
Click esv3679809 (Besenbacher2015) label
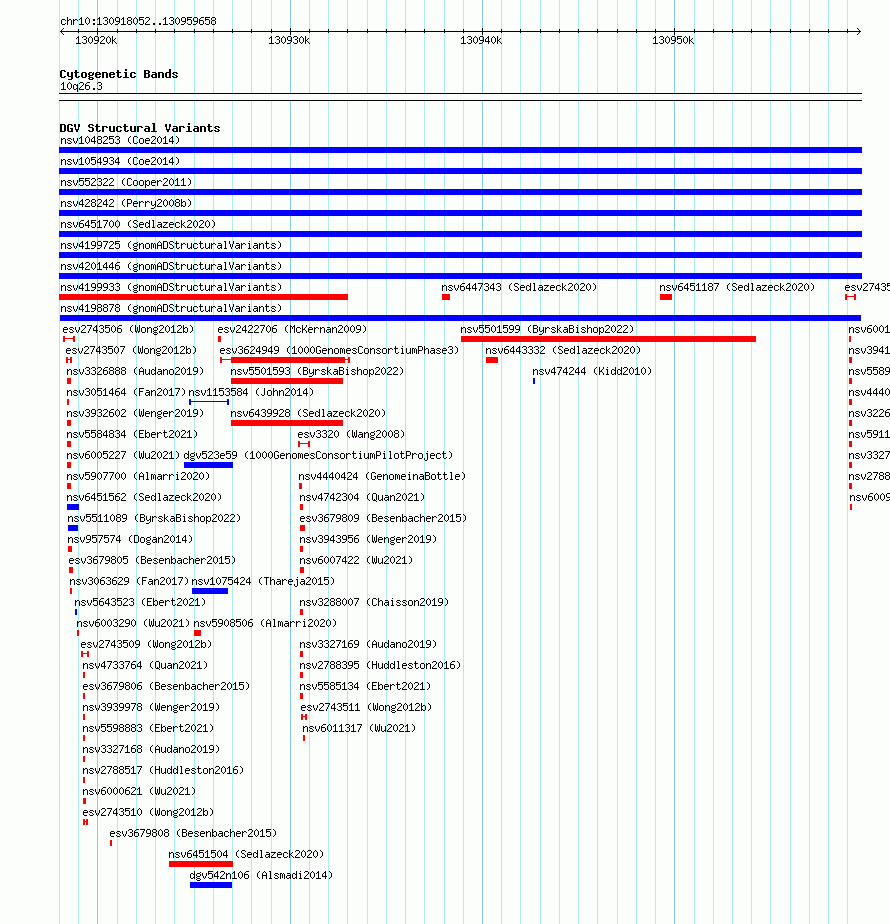pos(383,519)
